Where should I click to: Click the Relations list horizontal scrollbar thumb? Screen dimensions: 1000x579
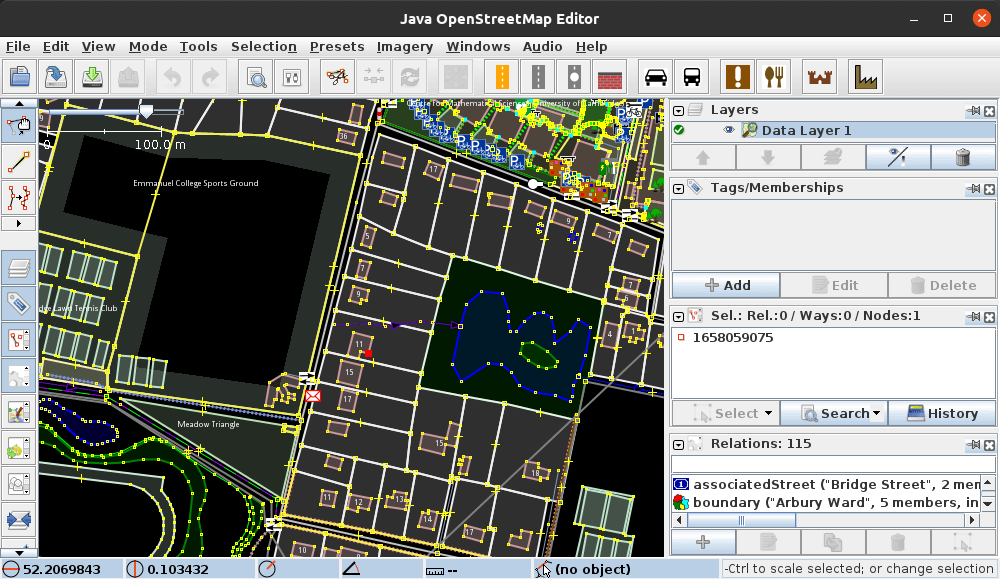740,520
